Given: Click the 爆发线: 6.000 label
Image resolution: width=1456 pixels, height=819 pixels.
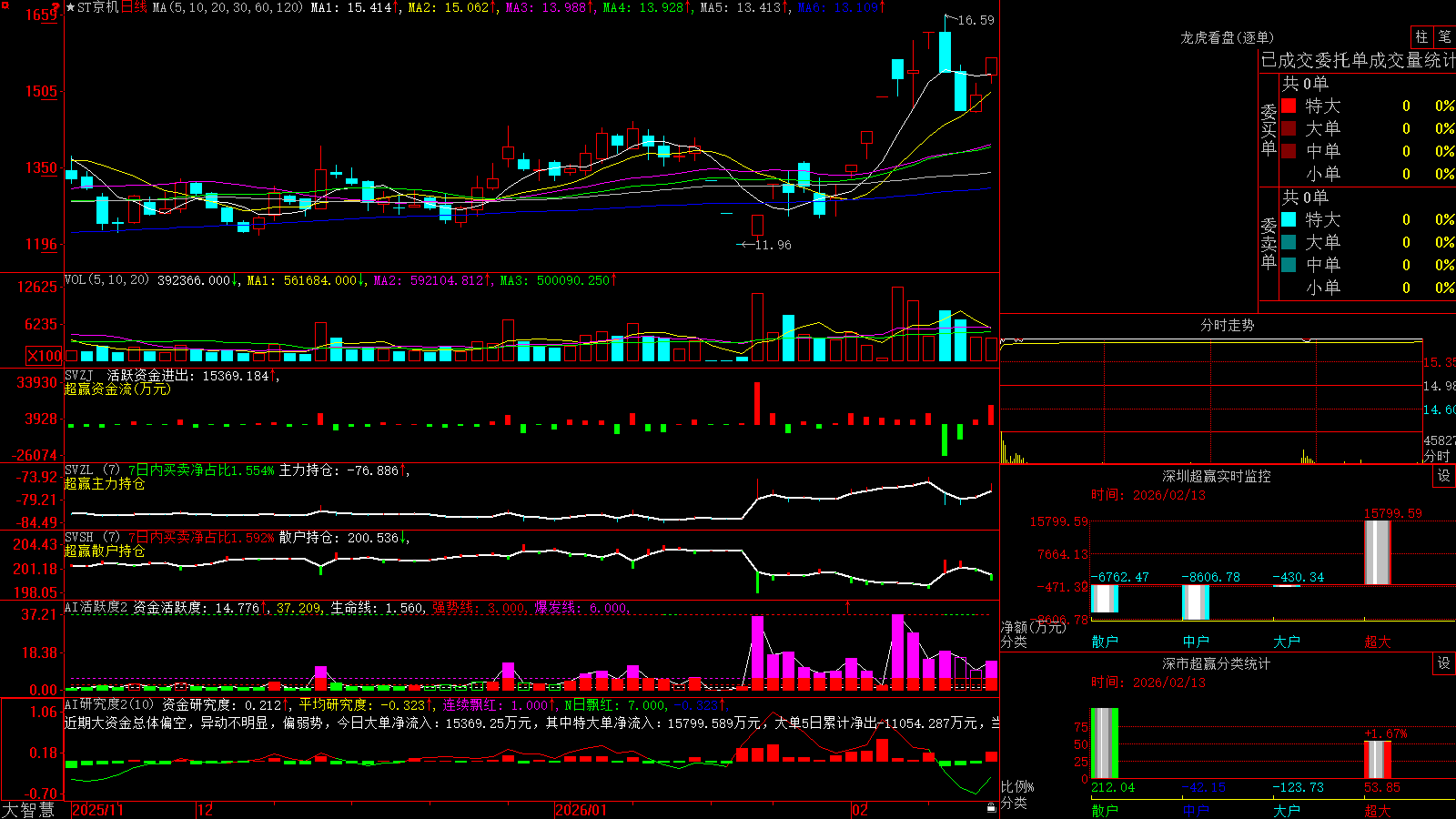Looking at the screenshot, I should click(581, 607).
